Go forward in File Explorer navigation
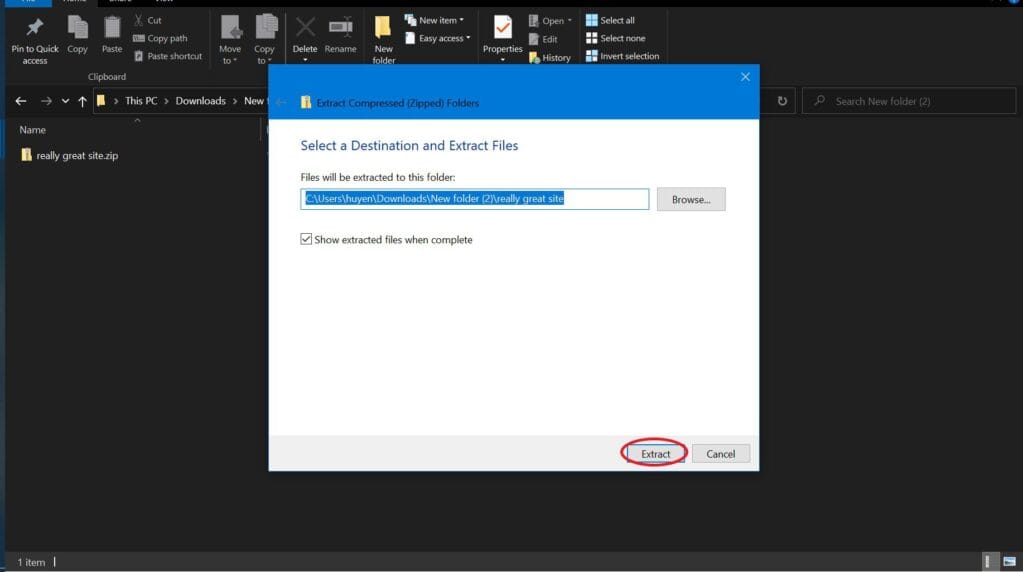The height and width of the screenshot is (572, 1023). 46,101
